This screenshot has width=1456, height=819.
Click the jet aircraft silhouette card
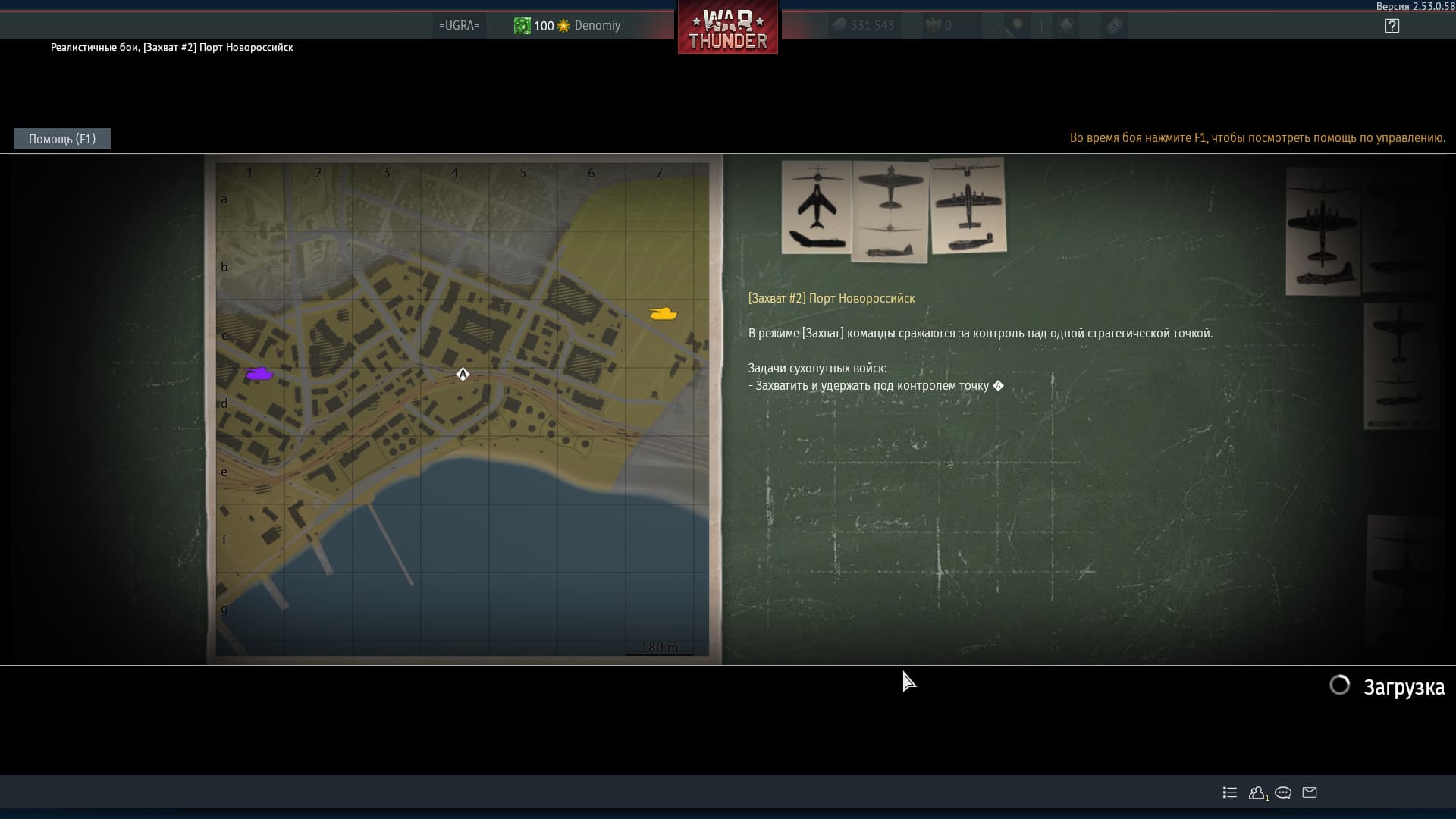pos(817,207)
